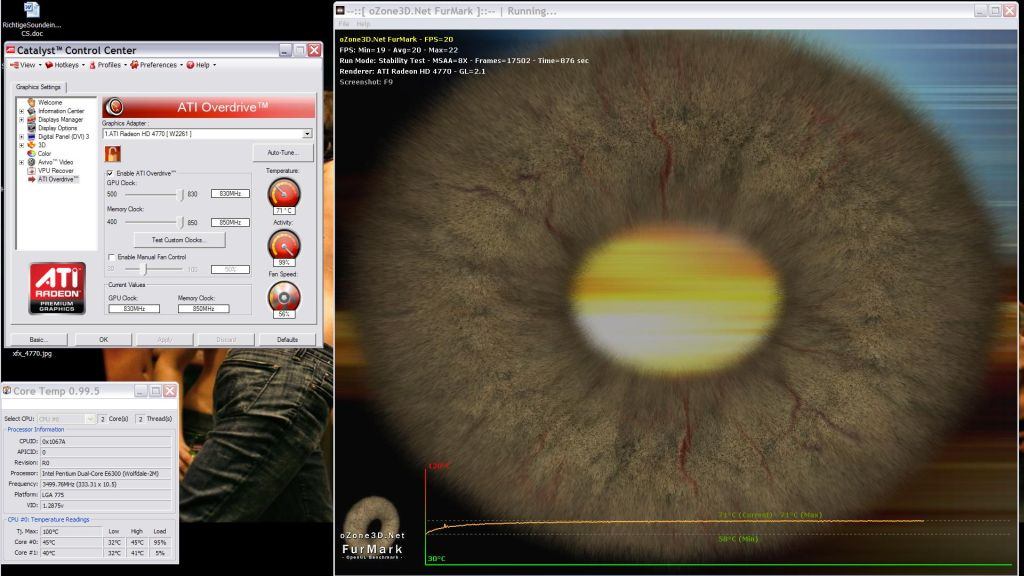
Task: Click the Activity gauge
Action: (x=283, y=245)
